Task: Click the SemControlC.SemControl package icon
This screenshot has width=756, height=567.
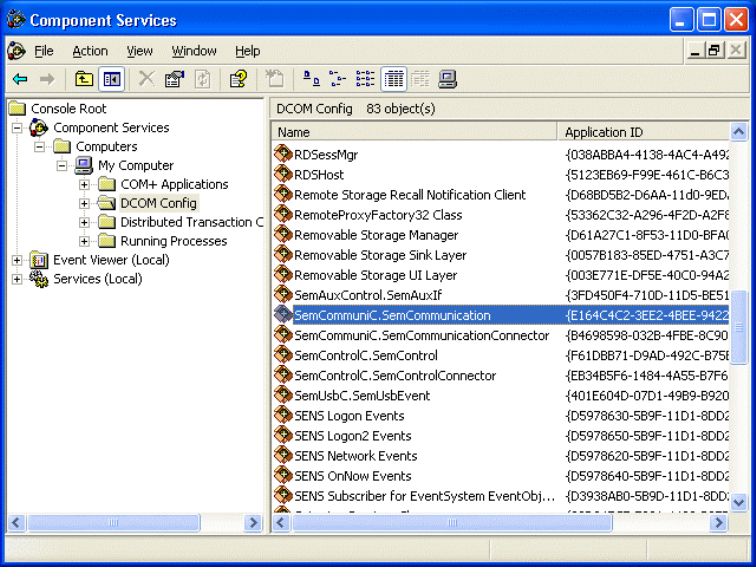Action: click(283, 355)
